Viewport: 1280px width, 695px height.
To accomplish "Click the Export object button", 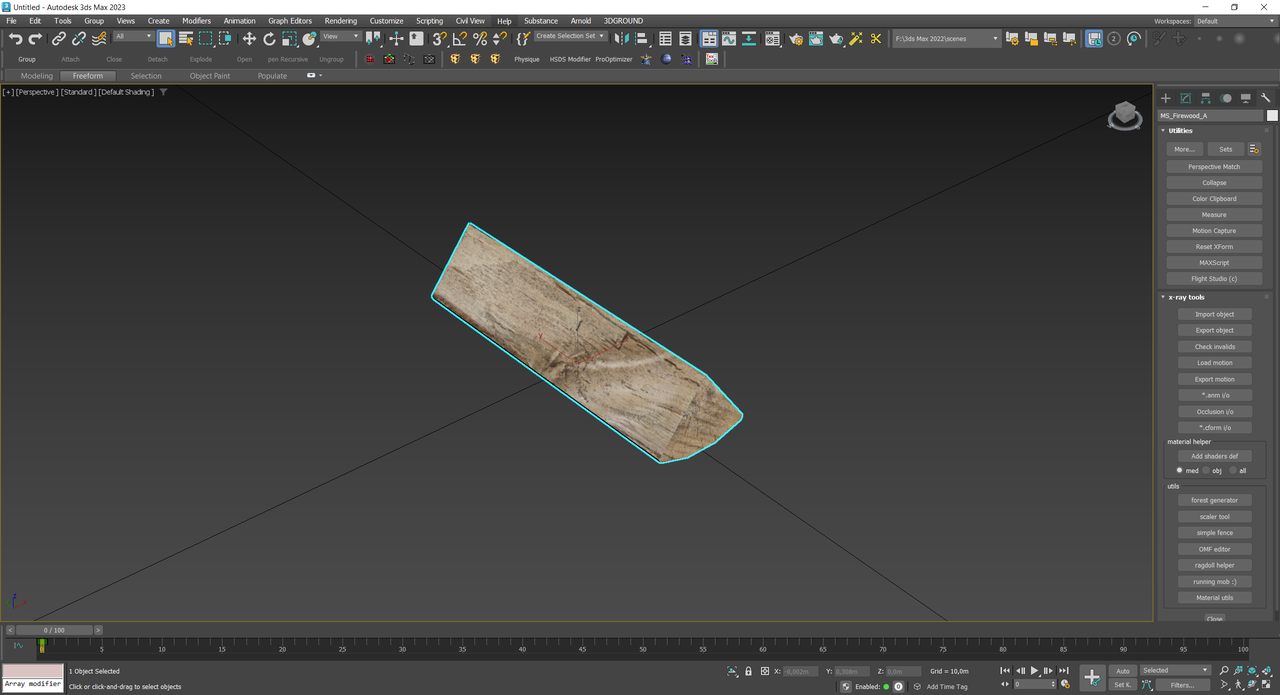I will click(1214, 330).
